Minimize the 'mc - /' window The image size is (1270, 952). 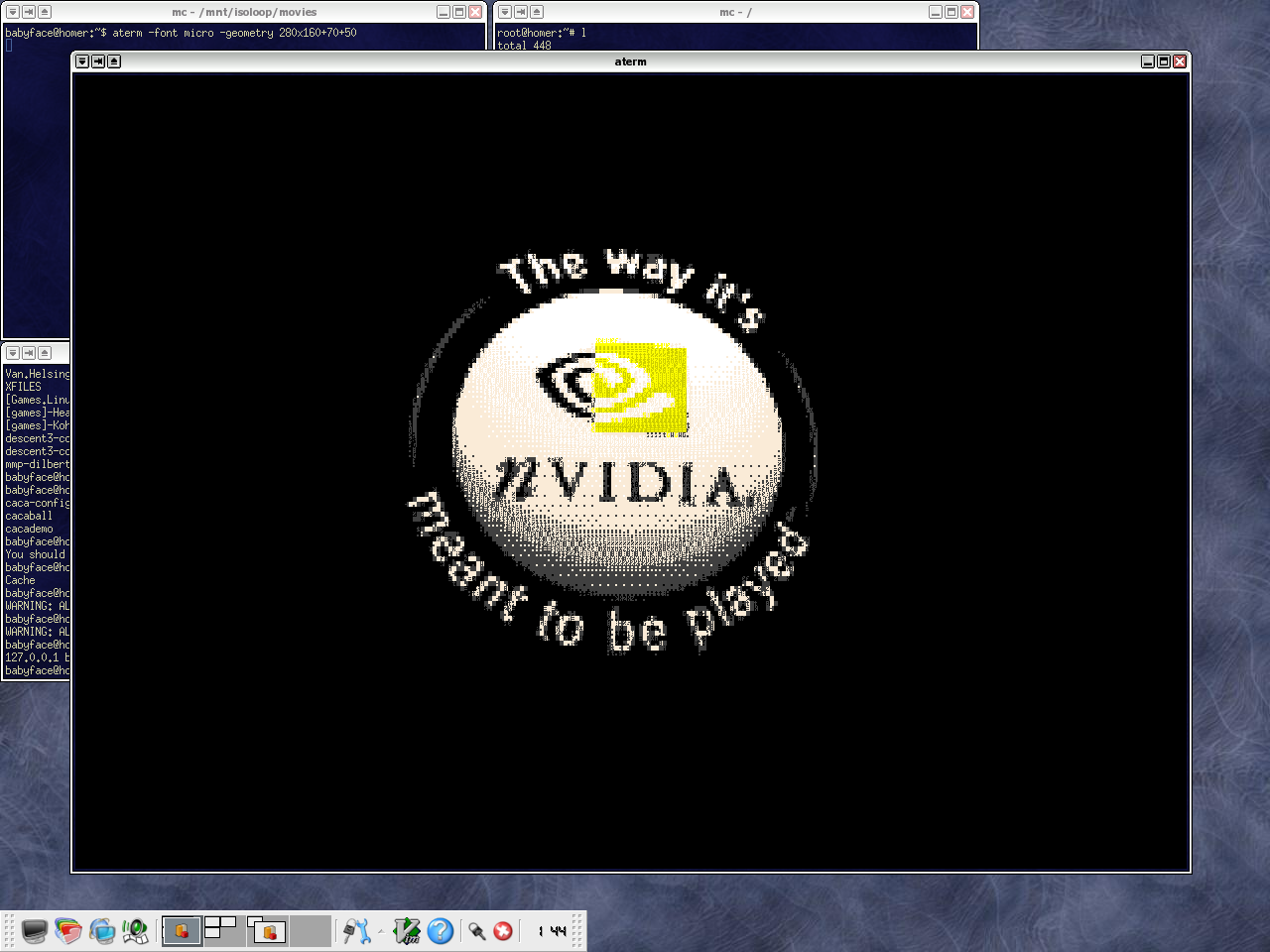pyautogui.click(x=936, y=12)
